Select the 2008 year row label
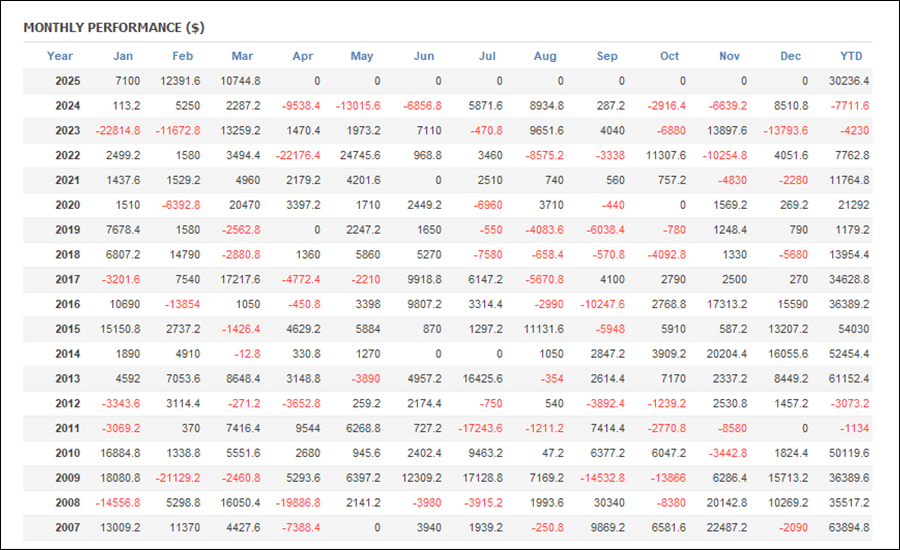Viewport: 900px width, 550px height. click(68, 503)
